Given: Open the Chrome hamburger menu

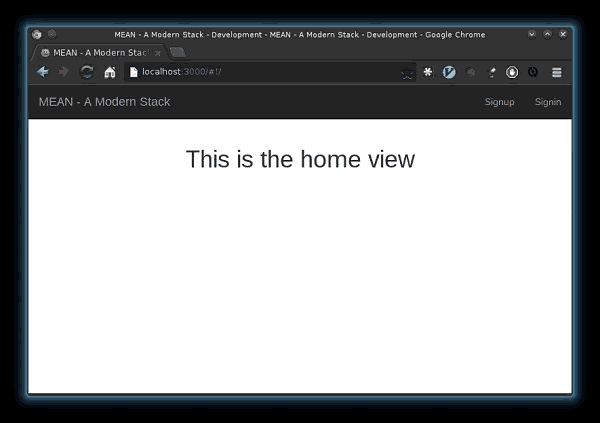Looking at the screenshot, I should coord(557,72).
